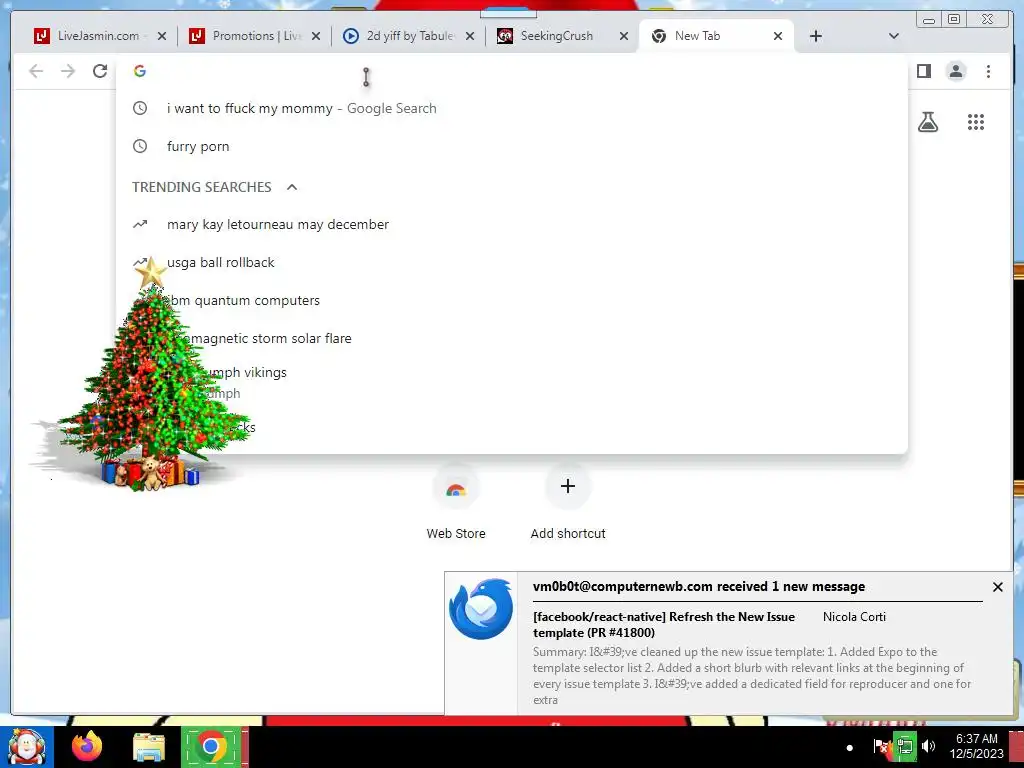Click the trending arrow beside mary kay letourneau

click(x=140, y=224)
